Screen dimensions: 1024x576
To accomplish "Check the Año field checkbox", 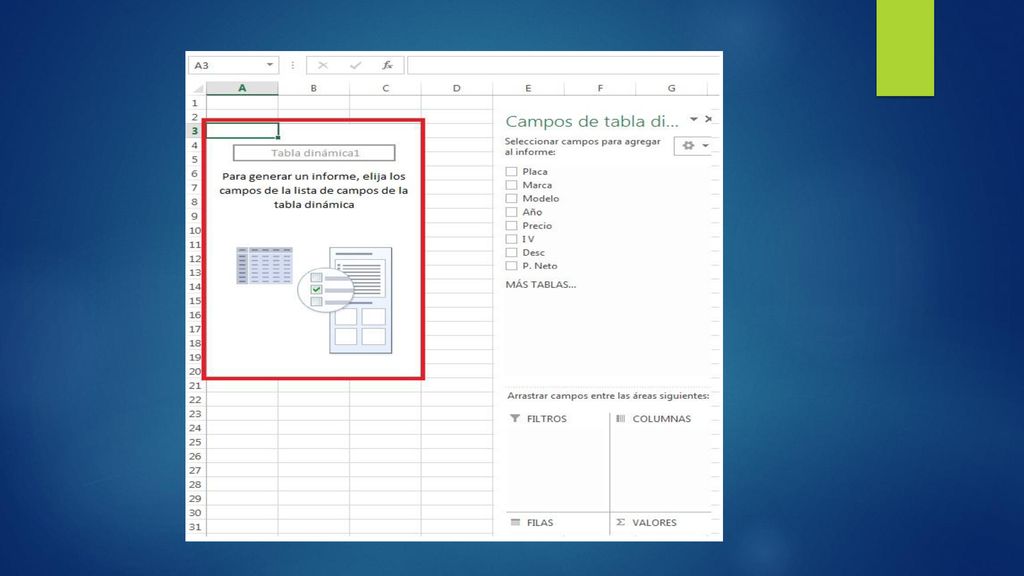I will coord(511,212).
